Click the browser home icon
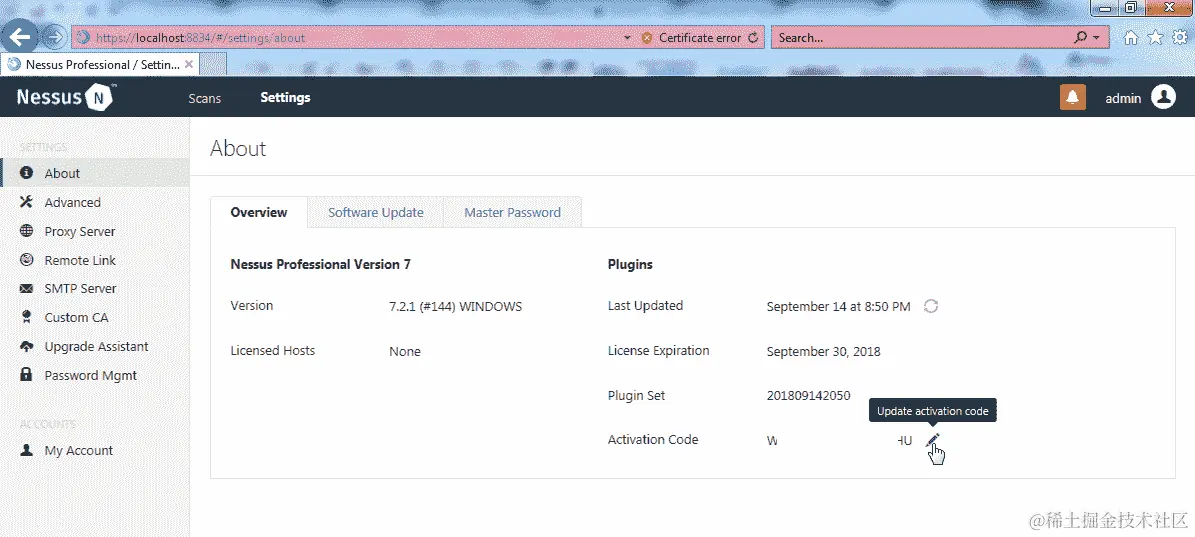Viewport: 1195px width, 537px height. tap(1132, 37)
